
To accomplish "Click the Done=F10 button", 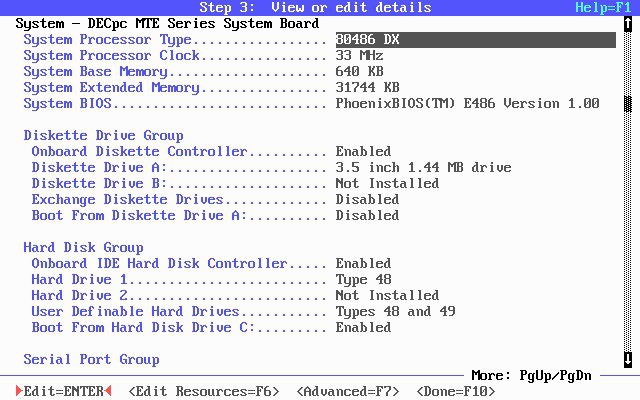I will click(x=456, y=391).
